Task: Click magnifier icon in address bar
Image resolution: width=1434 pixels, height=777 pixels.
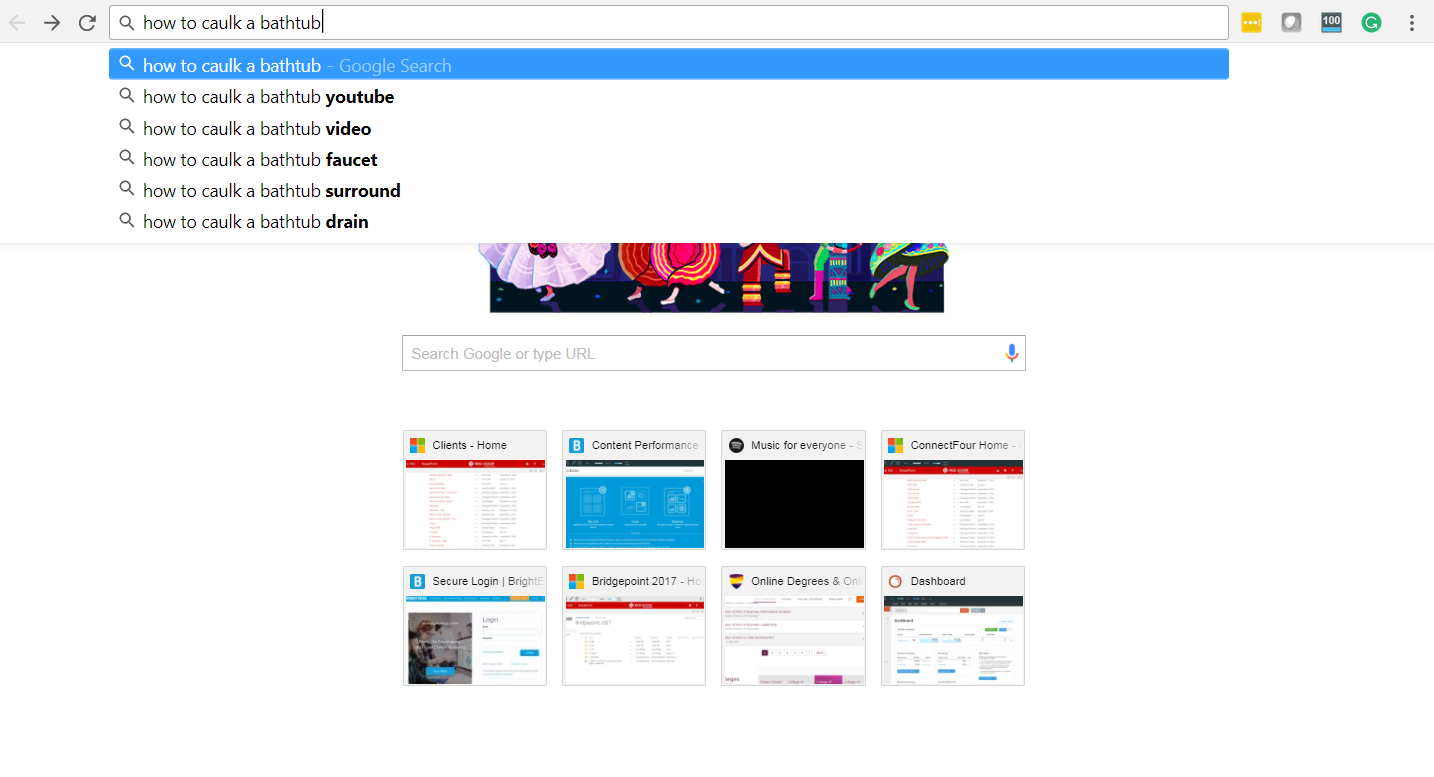Action: (x=127, y=22)
